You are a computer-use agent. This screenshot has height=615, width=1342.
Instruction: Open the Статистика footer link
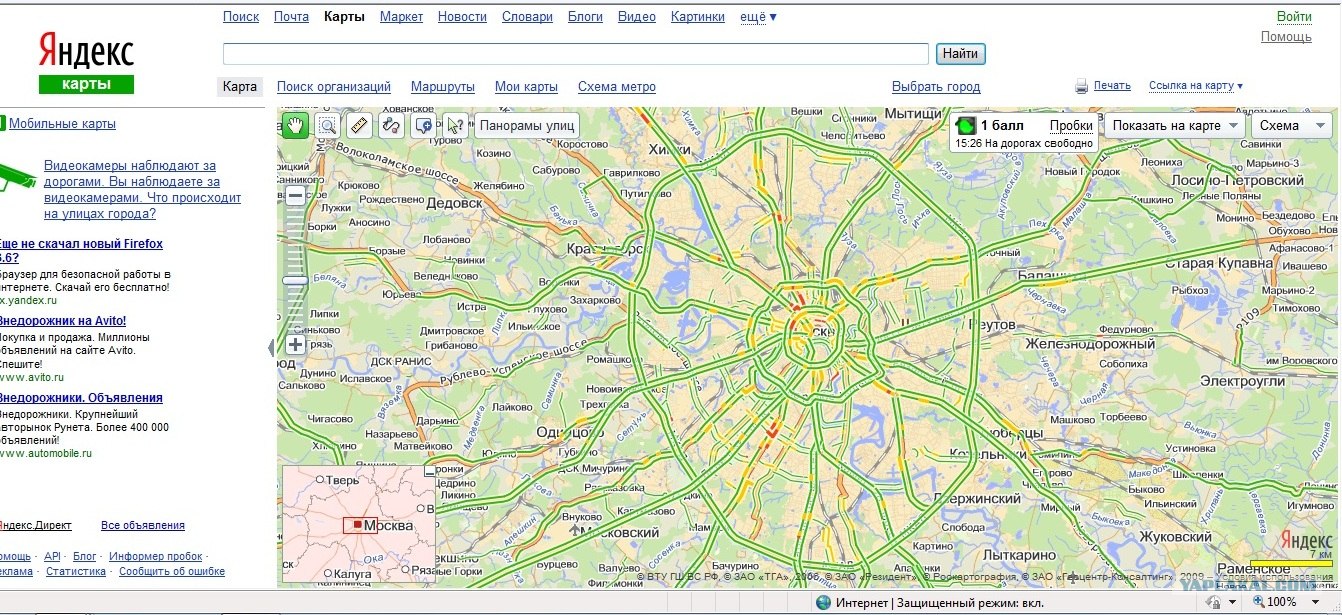(76, 572)
